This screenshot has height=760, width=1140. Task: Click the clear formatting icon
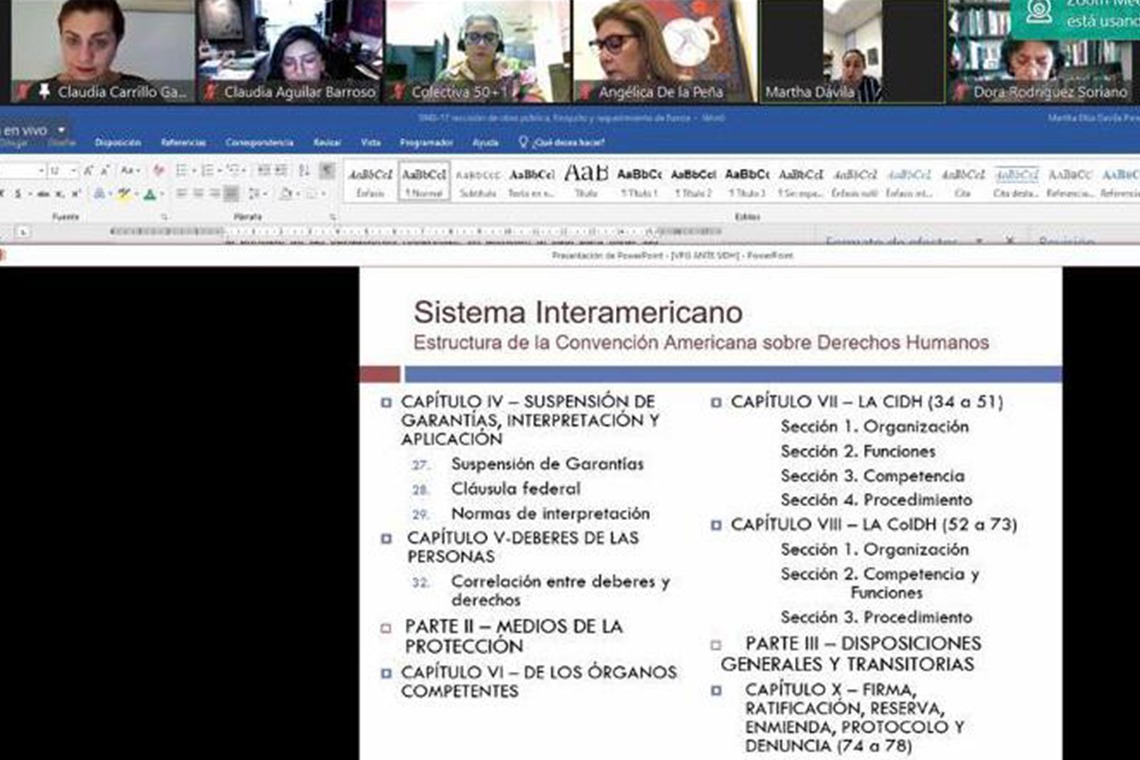point(158,171)
